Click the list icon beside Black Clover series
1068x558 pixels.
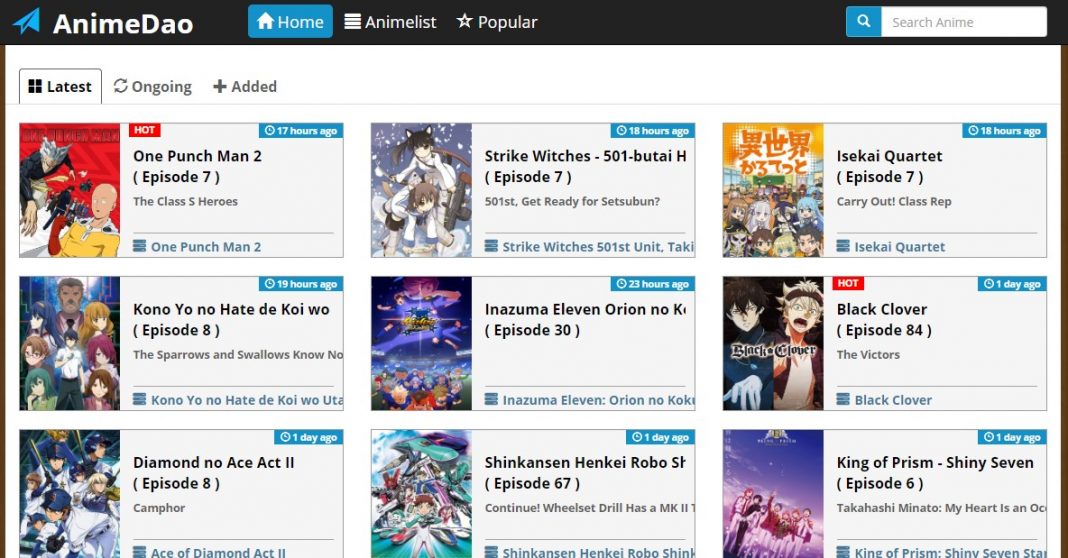pos(843,399)
